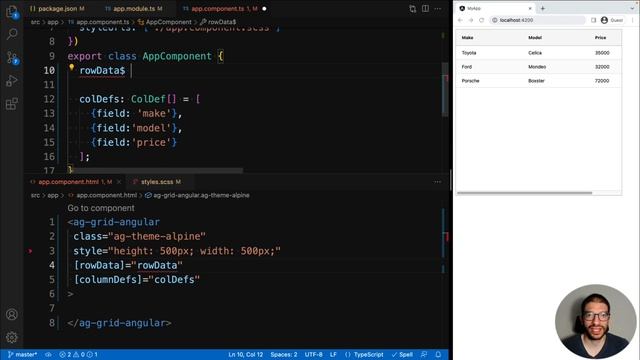Click errors and warnings count in status bar
Image resolution: width=640 pixels, height=360 pixels.
78,355
